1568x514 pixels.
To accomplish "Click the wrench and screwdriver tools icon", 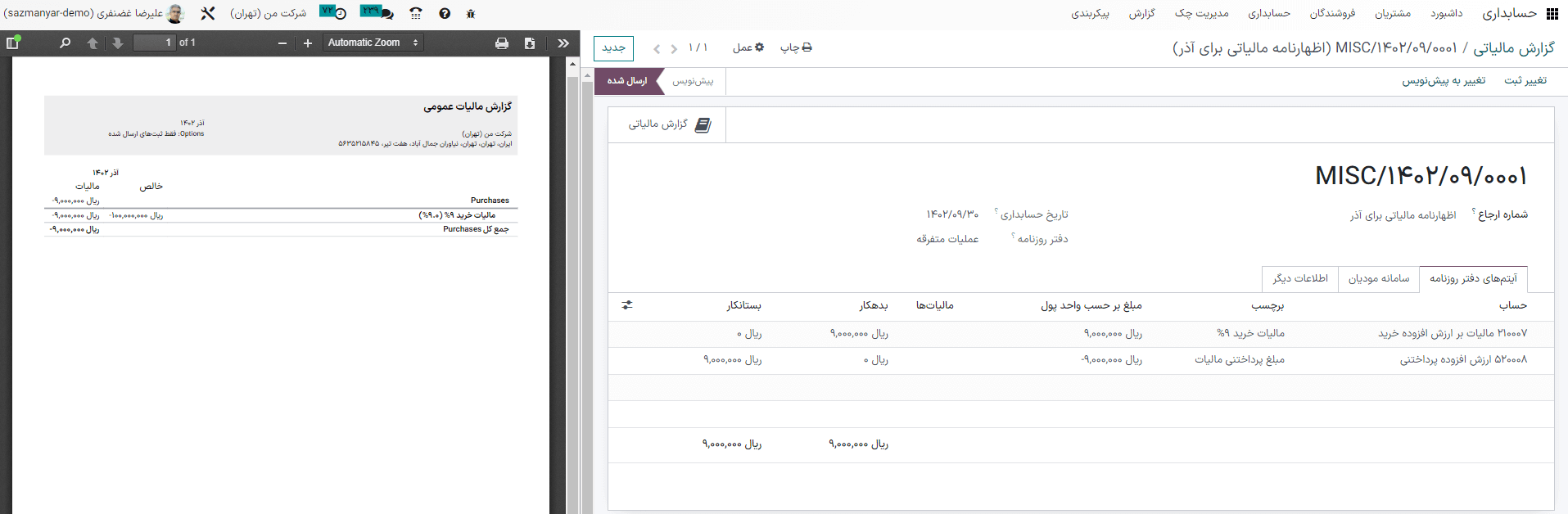I will coord(208,13).
